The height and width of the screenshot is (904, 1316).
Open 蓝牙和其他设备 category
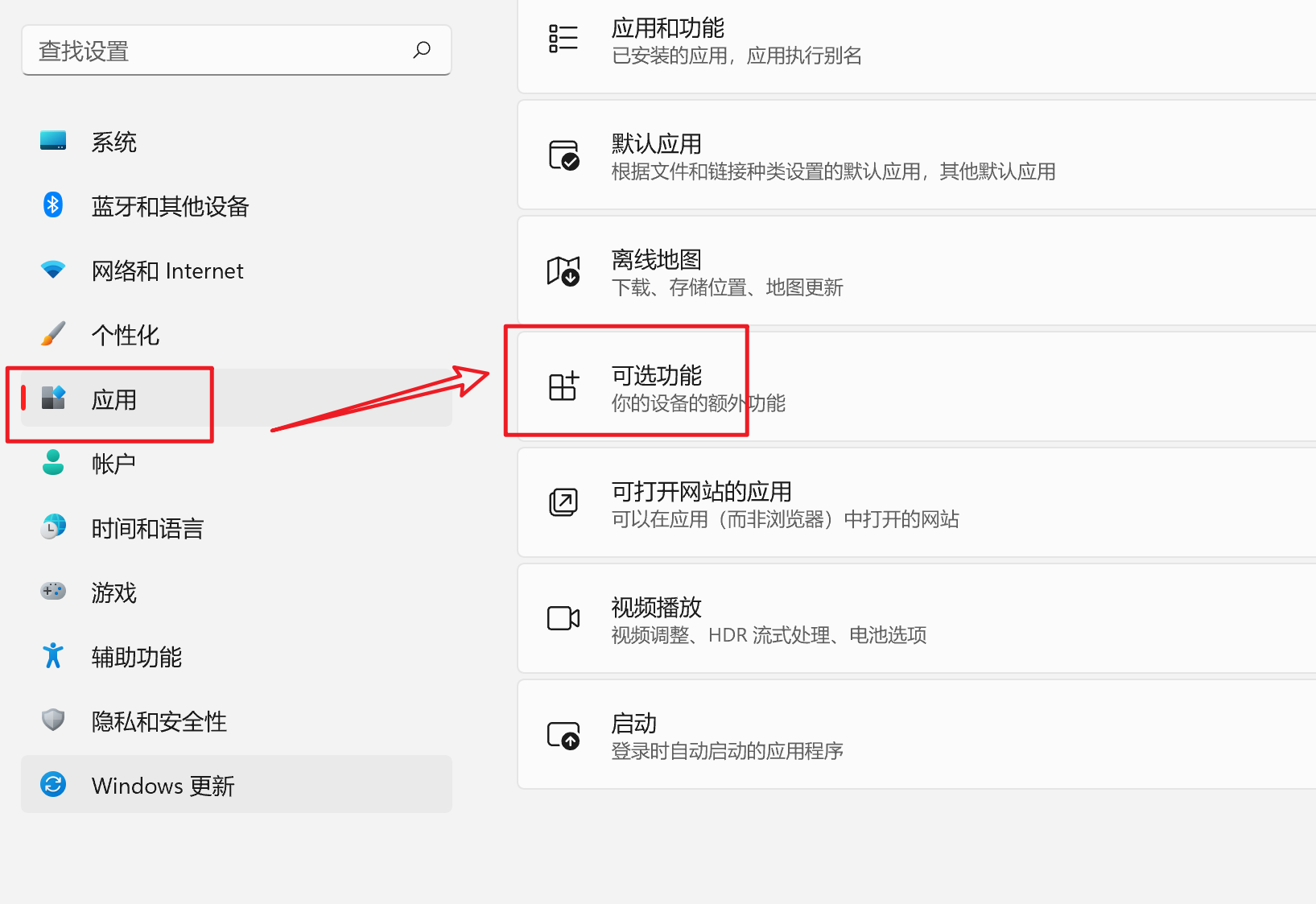point(237,206)
